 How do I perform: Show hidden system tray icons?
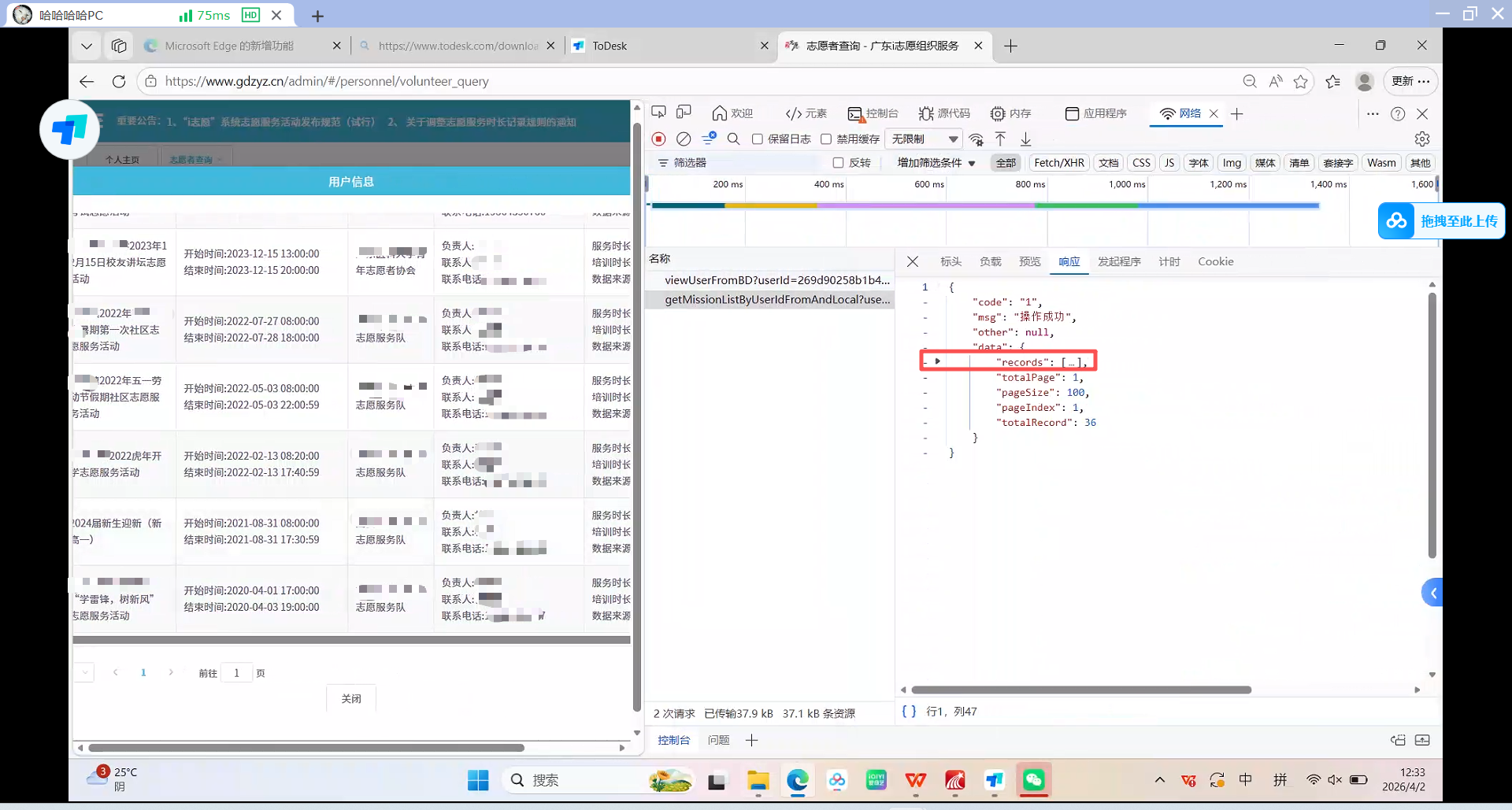(1159, 780)
